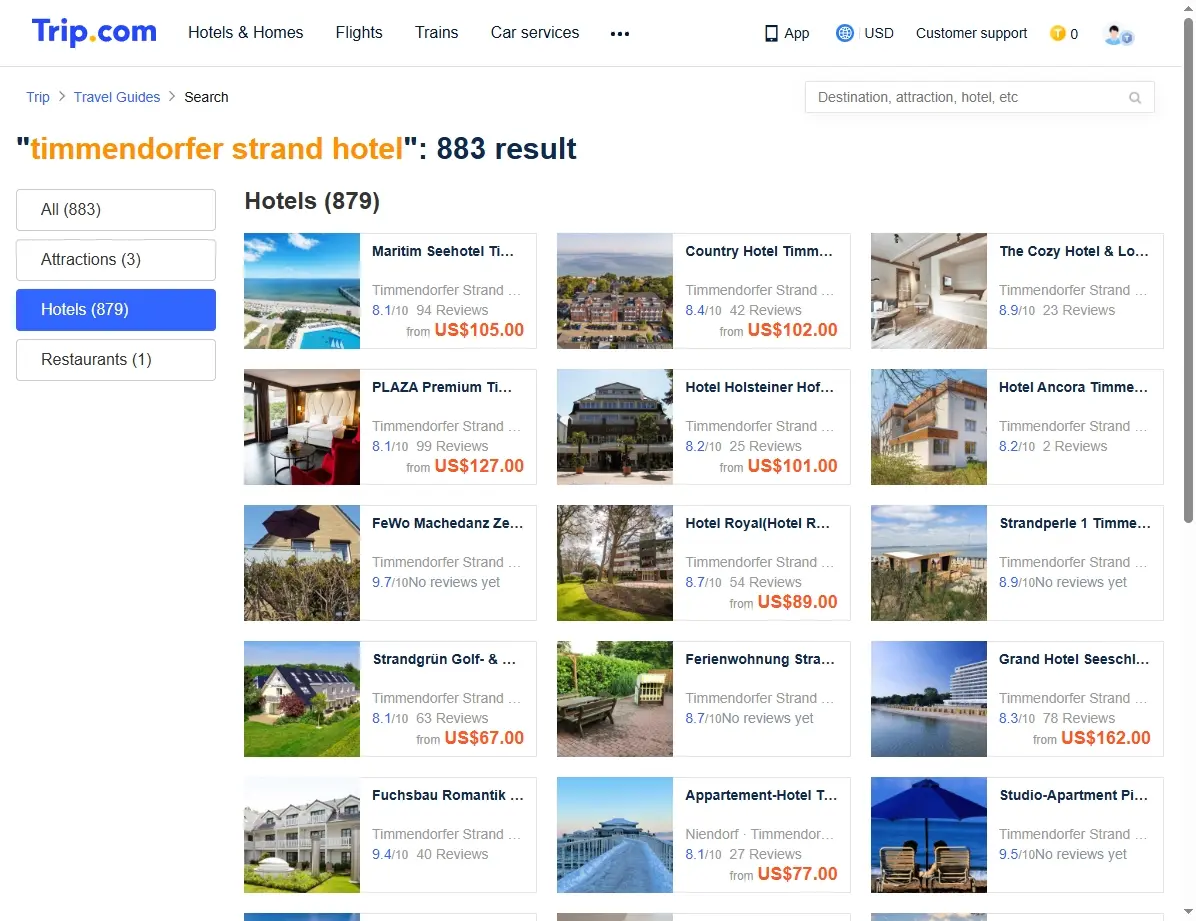The image size is (1196, 921).
Task: Click PLAZA Premium Ti... title
Action: coord(442,387)
